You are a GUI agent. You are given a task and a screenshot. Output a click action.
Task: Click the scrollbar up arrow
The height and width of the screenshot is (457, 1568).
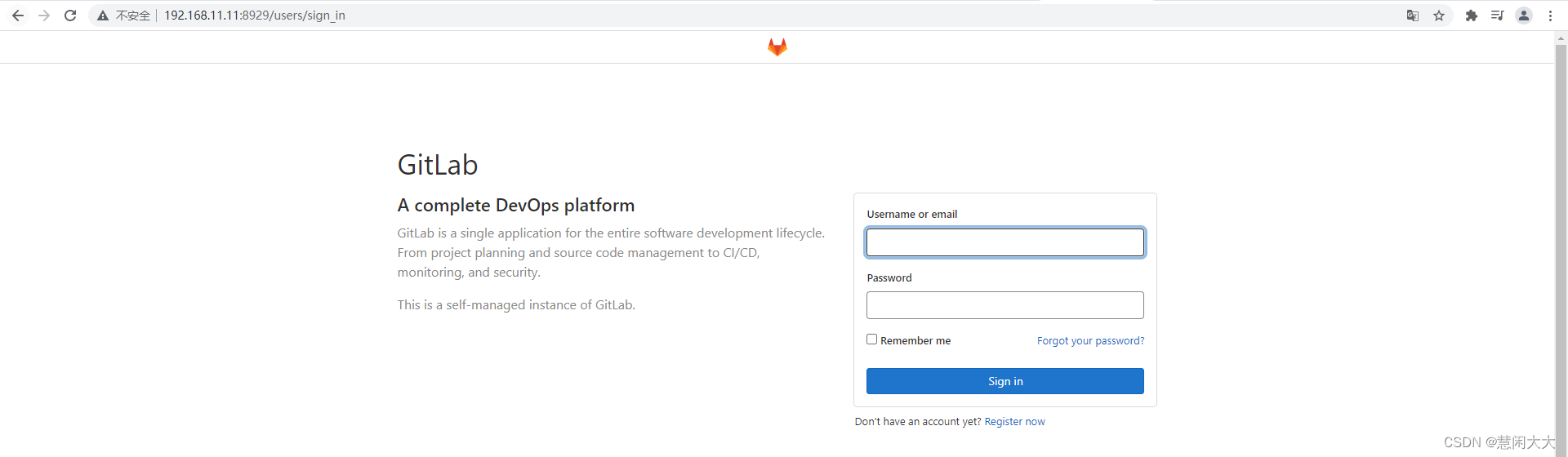click(x=1561, y=37)
